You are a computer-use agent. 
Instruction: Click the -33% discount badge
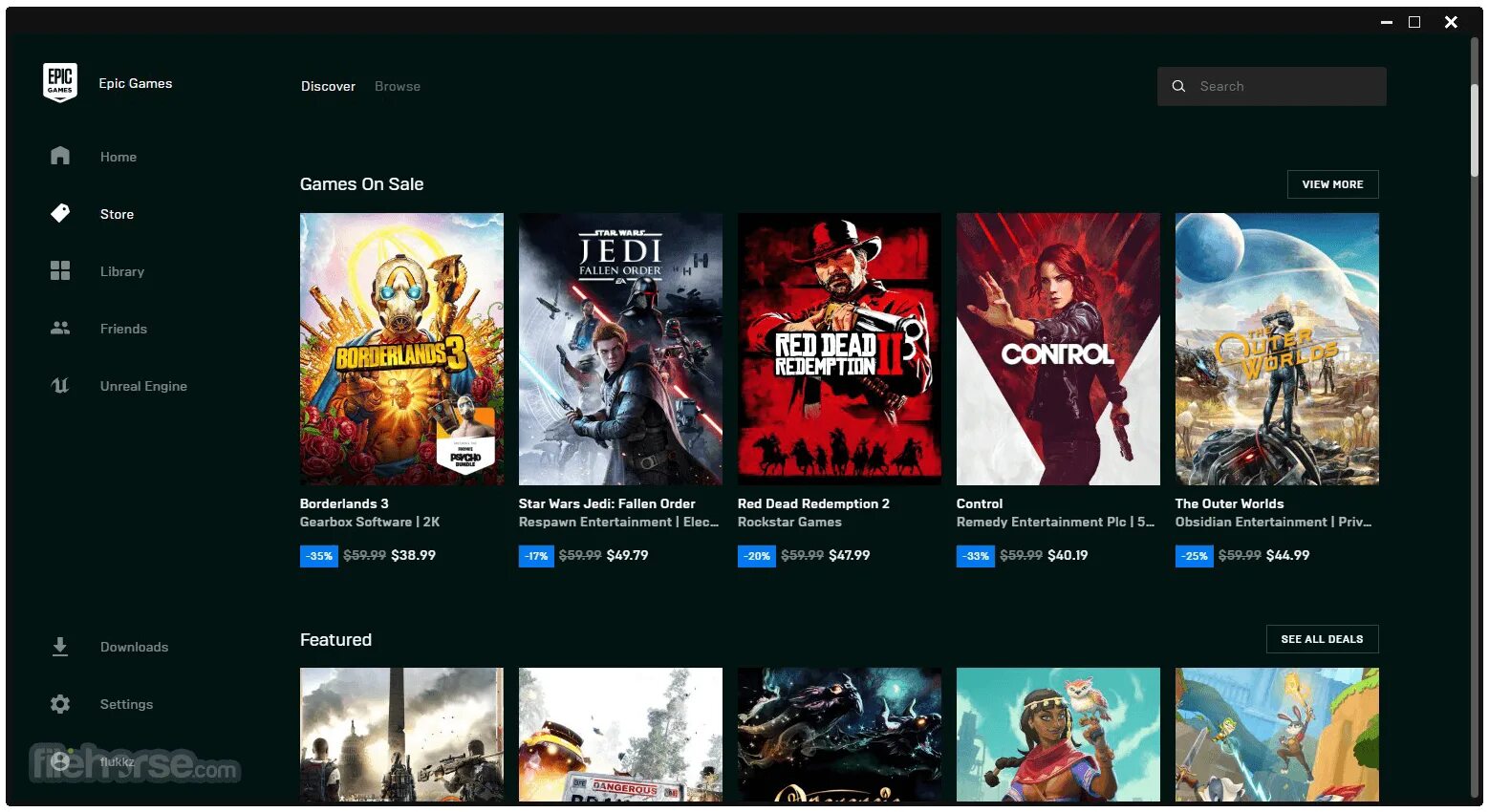tap(976, 556)
